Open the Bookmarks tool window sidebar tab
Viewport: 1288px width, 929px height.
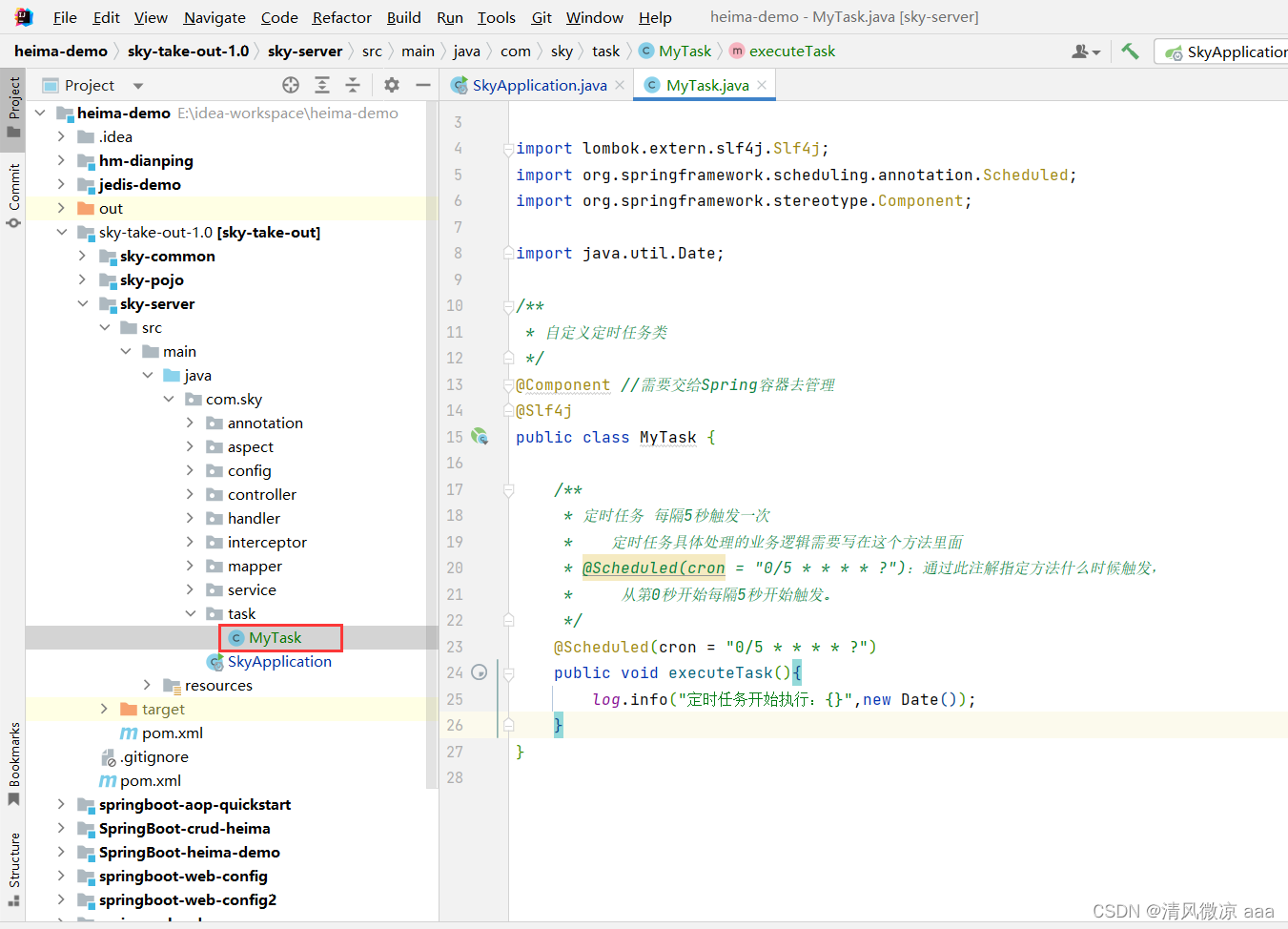pyautogui.click(x=13, y=764)
